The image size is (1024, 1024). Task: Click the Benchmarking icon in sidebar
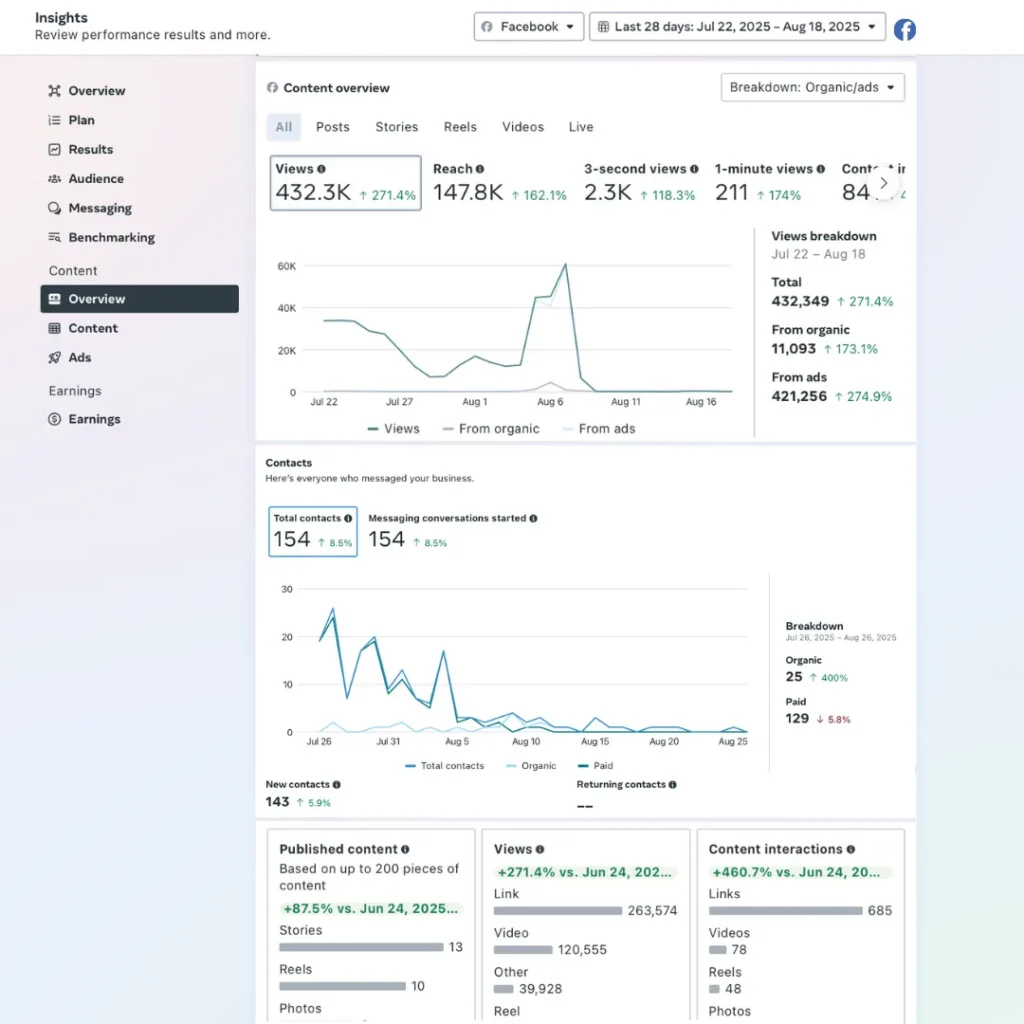[54, 238]
